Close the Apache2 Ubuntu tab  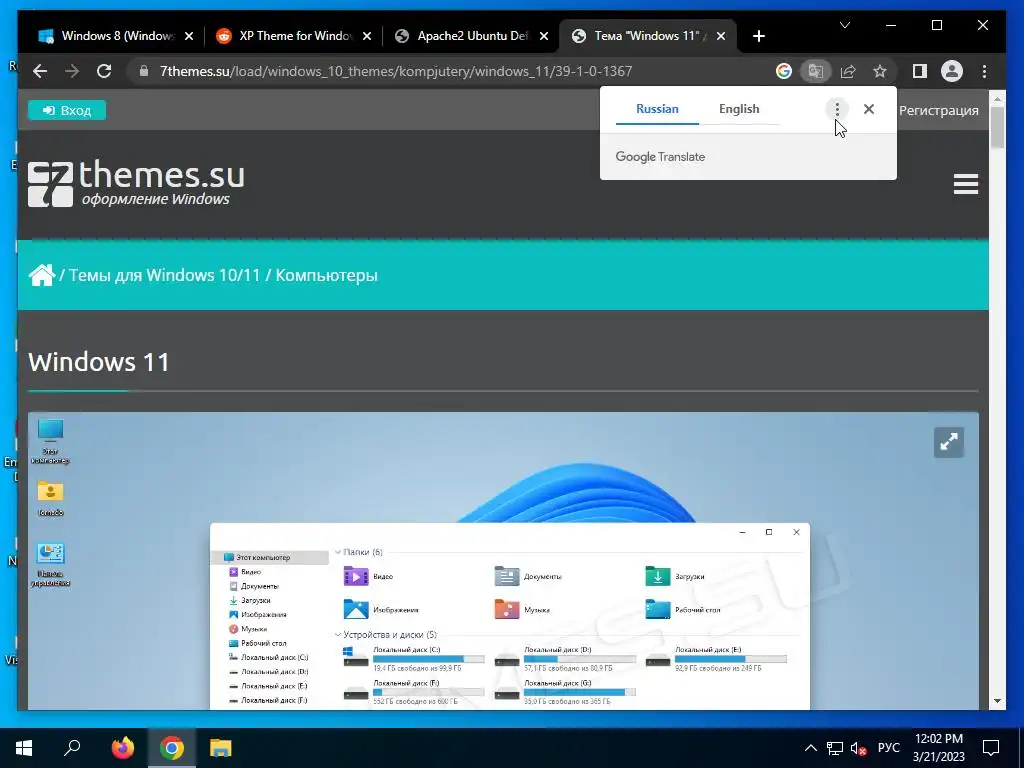point(543,37)
